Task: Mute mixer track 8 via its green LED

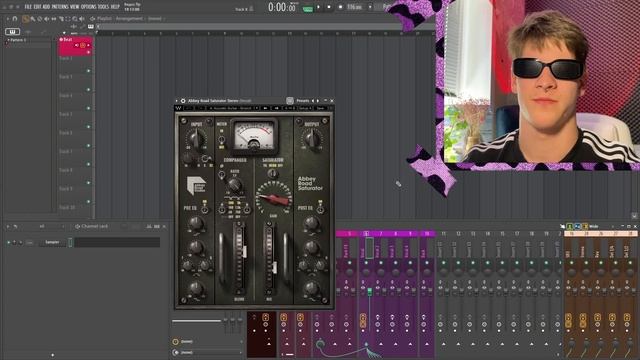Action: tap(396, 263)
